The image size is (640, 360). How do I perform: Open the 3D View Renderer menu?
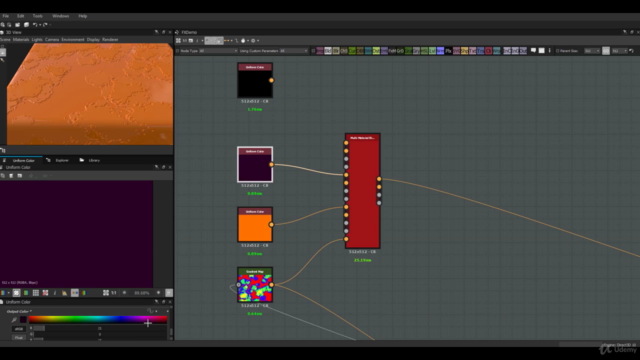click(110, 40)
